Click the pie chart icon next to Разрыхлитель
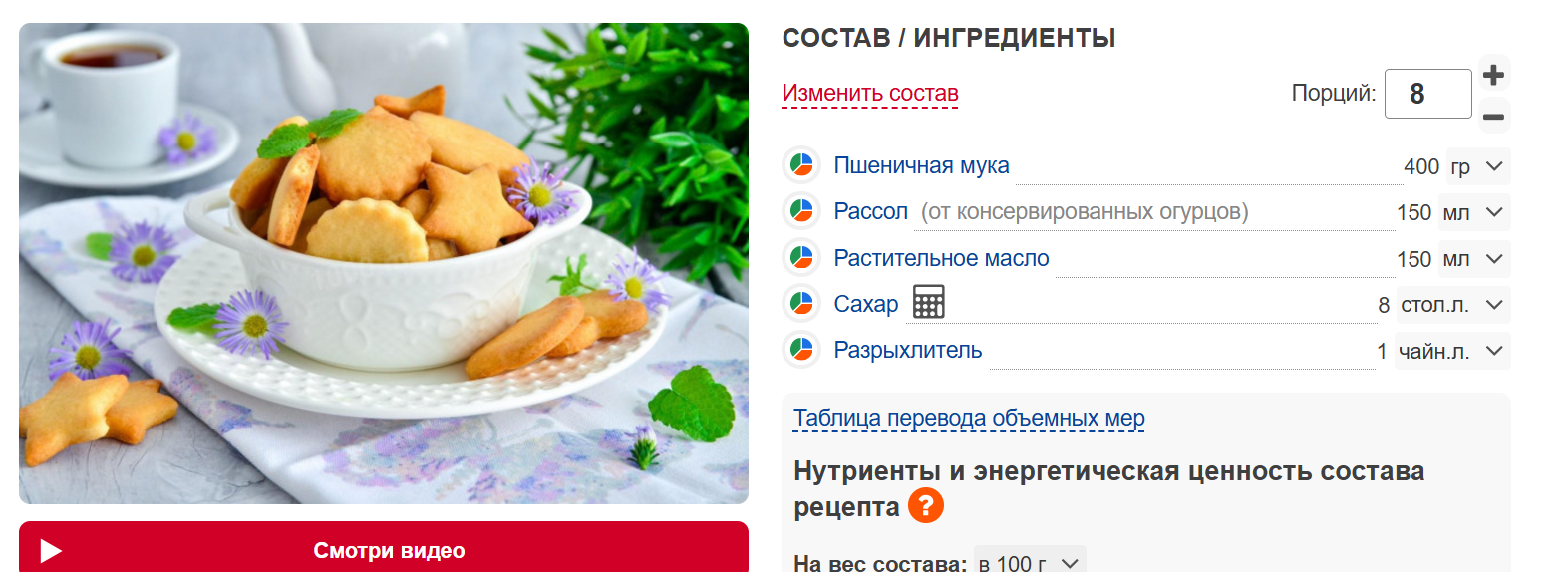The image size is (1568, 572). click(x=801, y=350)
